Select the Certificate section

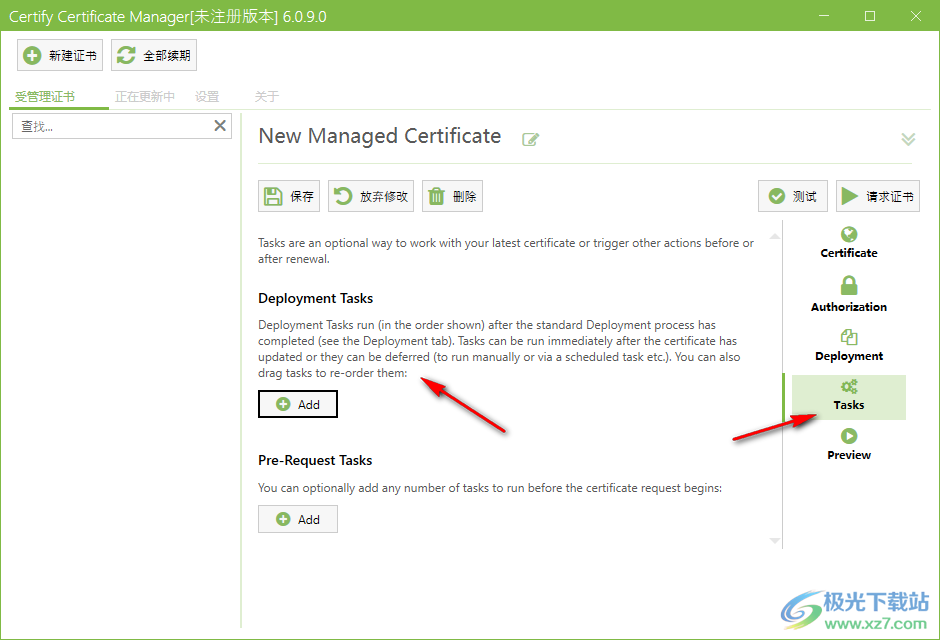click(849, 243)
